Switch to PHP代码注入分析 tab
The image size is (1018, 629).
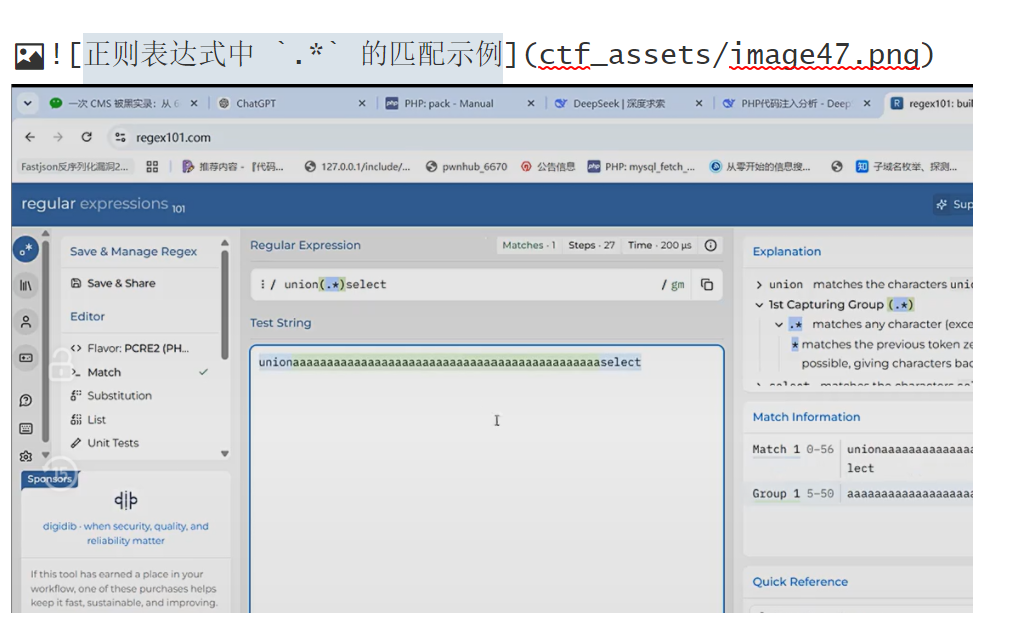coord(797,103)
